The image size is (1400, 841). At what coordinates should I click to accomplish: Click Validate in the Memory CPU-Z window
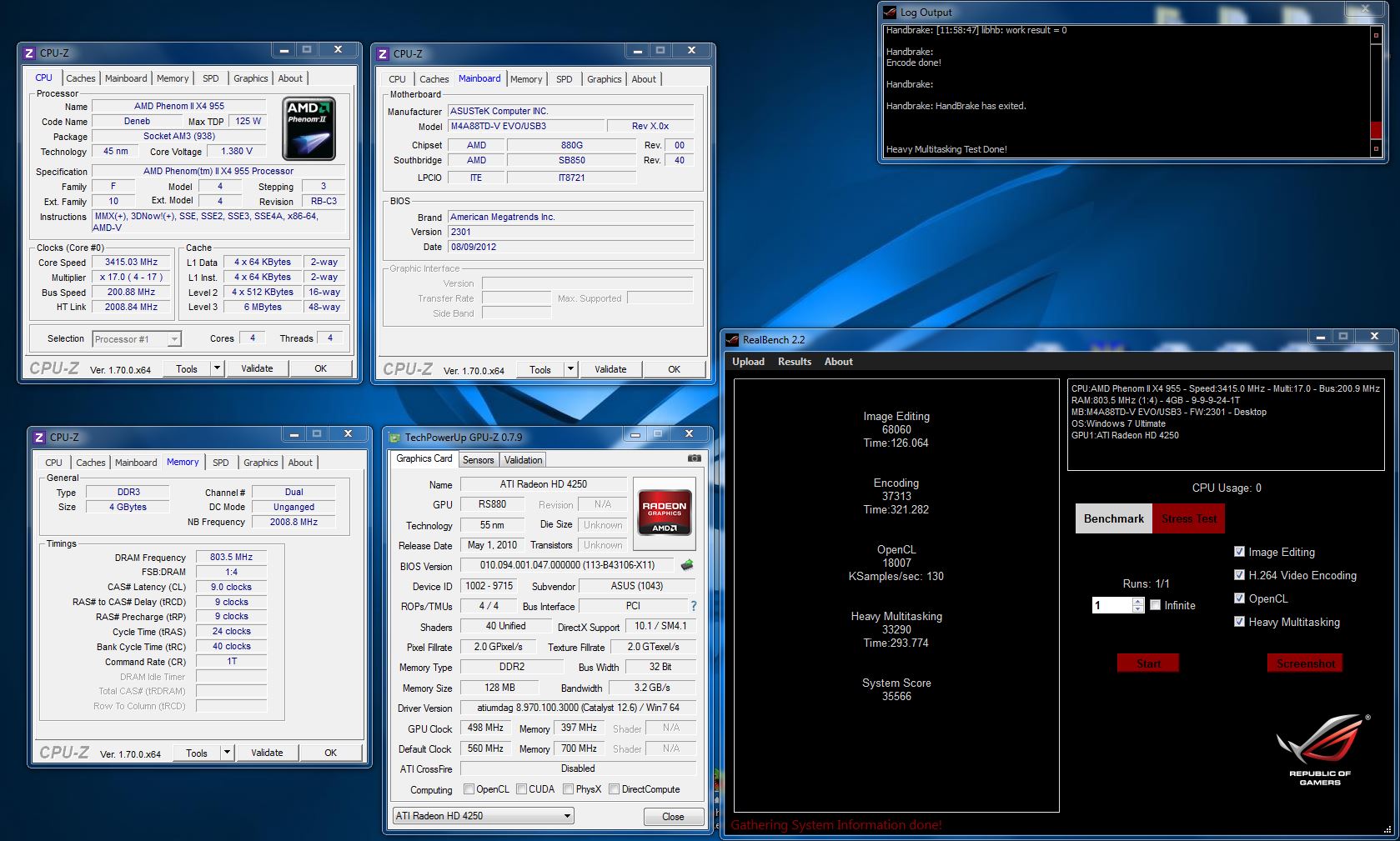tap(267, 753)
